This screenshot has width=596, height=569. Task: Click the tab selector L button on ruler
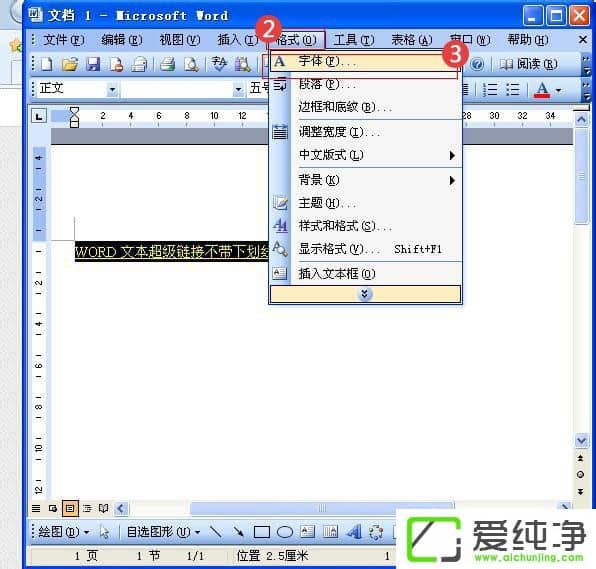coord(39,116)
